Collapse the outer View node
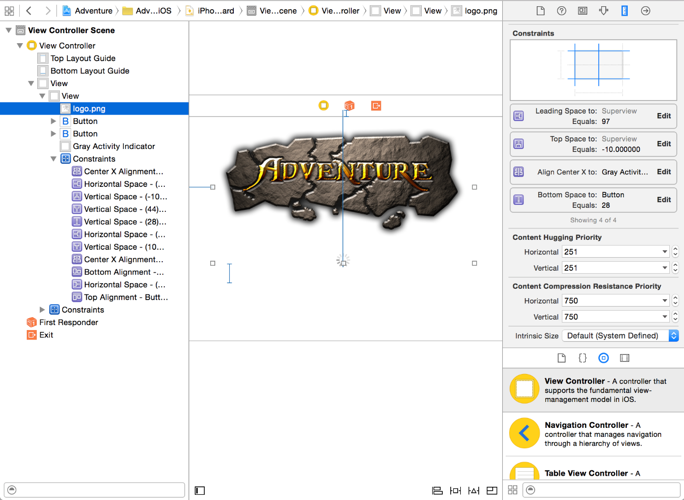684x500 pixels. (31, 83)
